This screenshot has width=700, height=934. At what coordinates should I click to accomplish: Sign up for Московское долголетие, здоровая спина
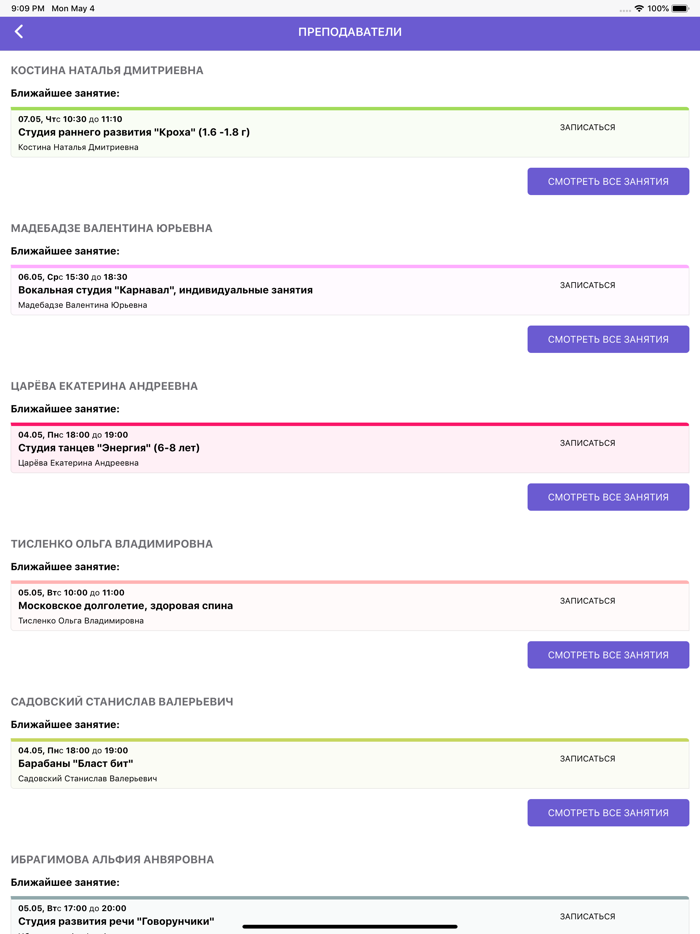(x=587, y=601)
